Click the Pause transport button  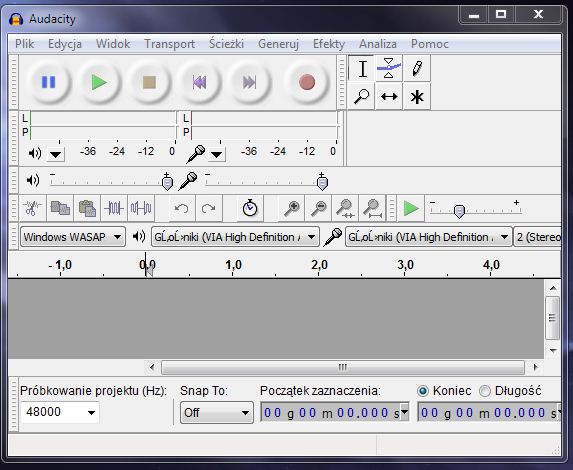(48, 82)
